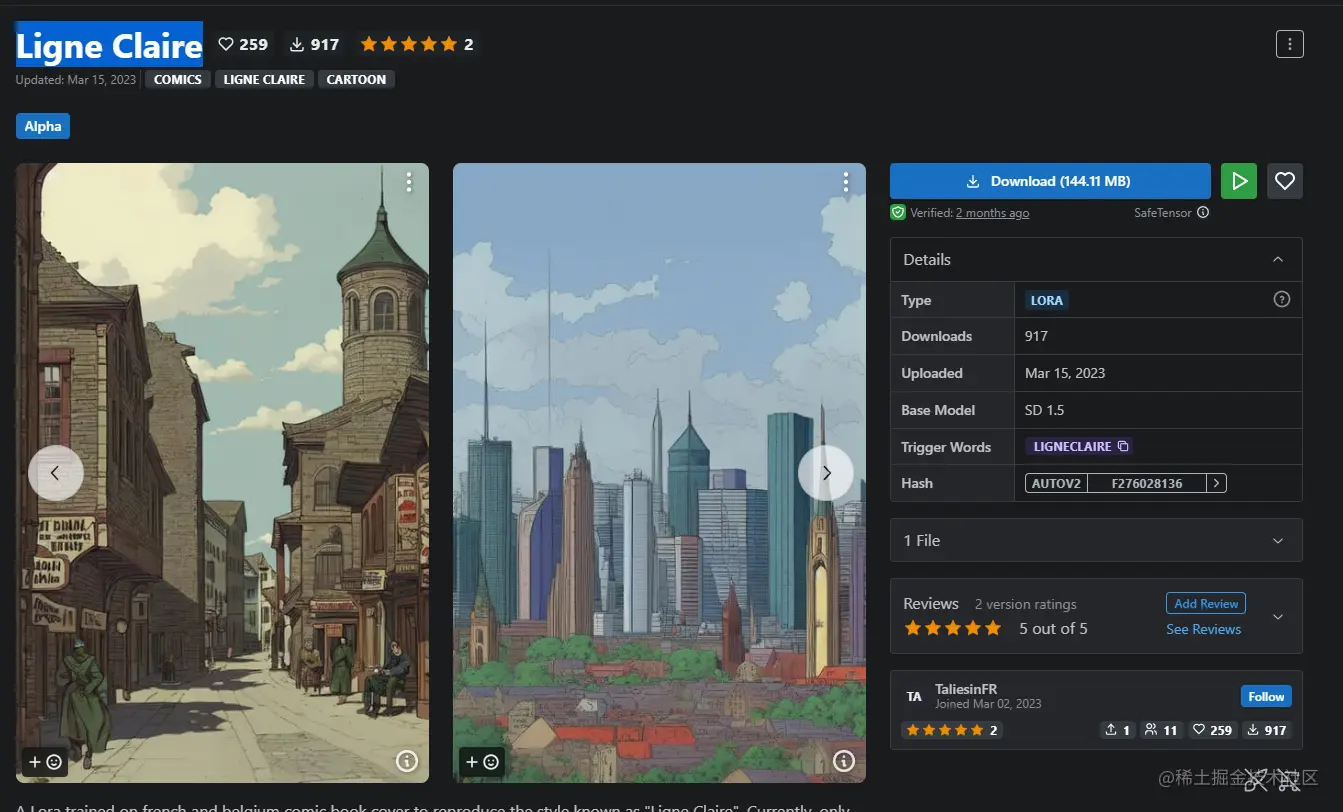Click the SafeTensor info icon
The width and height of the screenshot is (1343, 812).
point(1203,212)
